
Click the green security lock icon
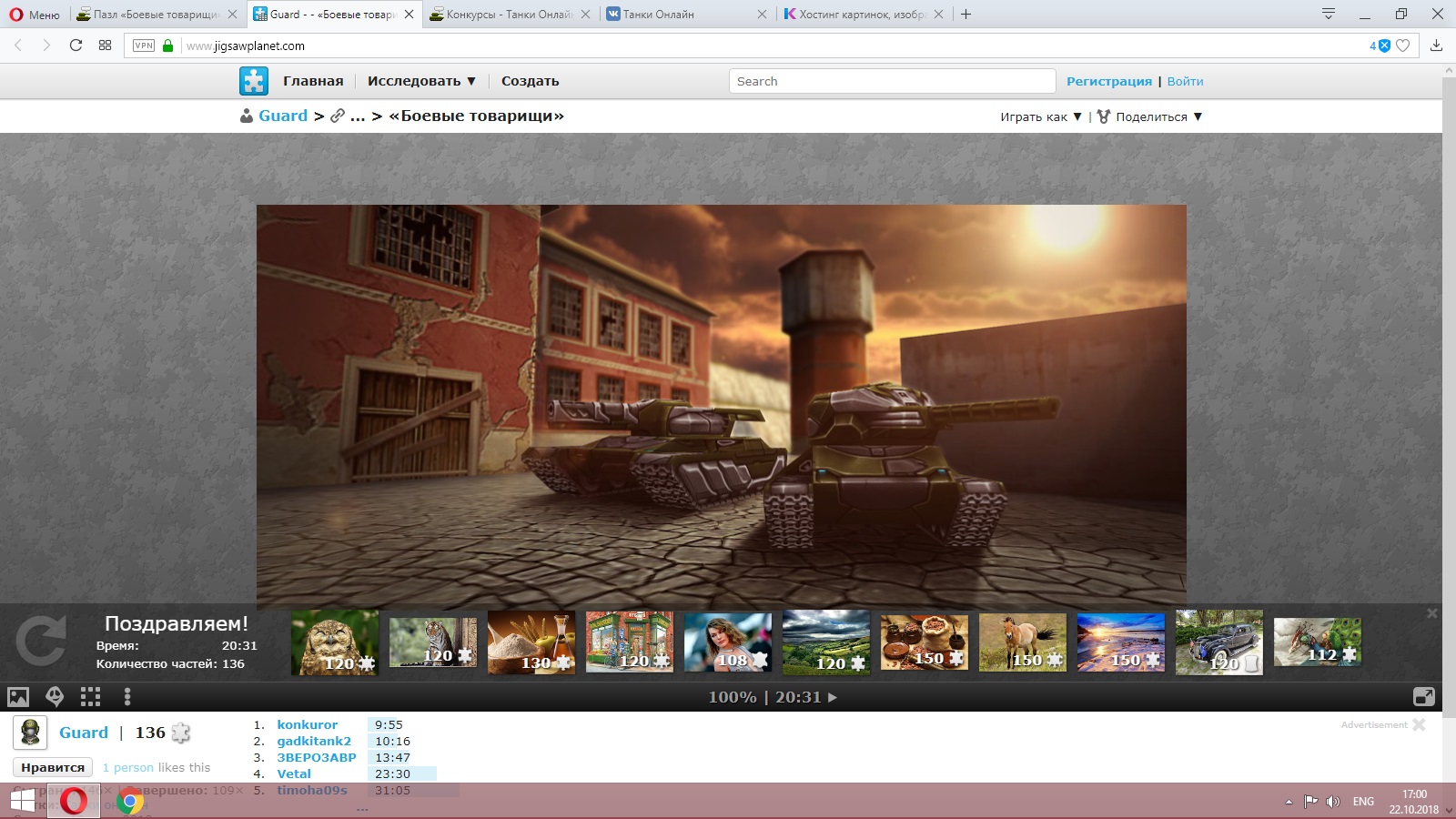coord(167,45)
